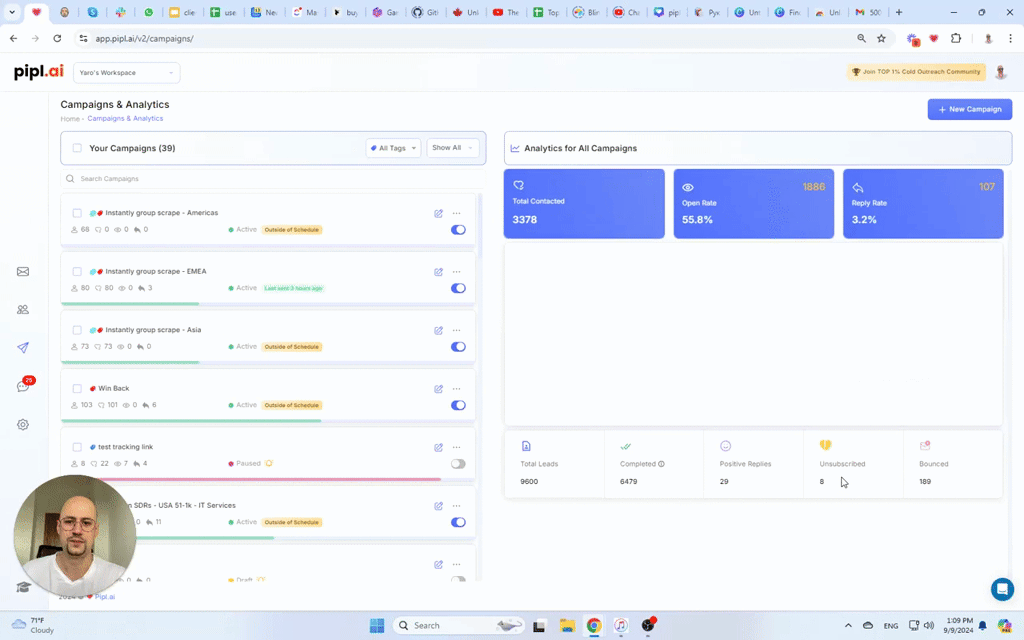This screenshot has height=640, width=1024.
Task: Open the three-dot menu for Win Back campaign
Action: click(x=457, y=389)
